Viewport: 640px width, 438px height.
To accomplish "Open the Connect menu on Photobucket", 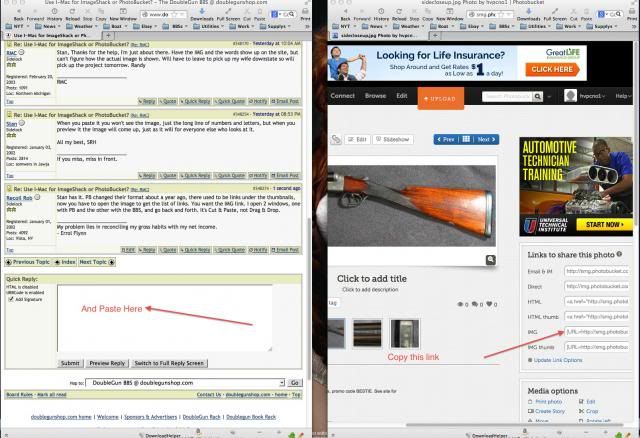I will [342, 96].
